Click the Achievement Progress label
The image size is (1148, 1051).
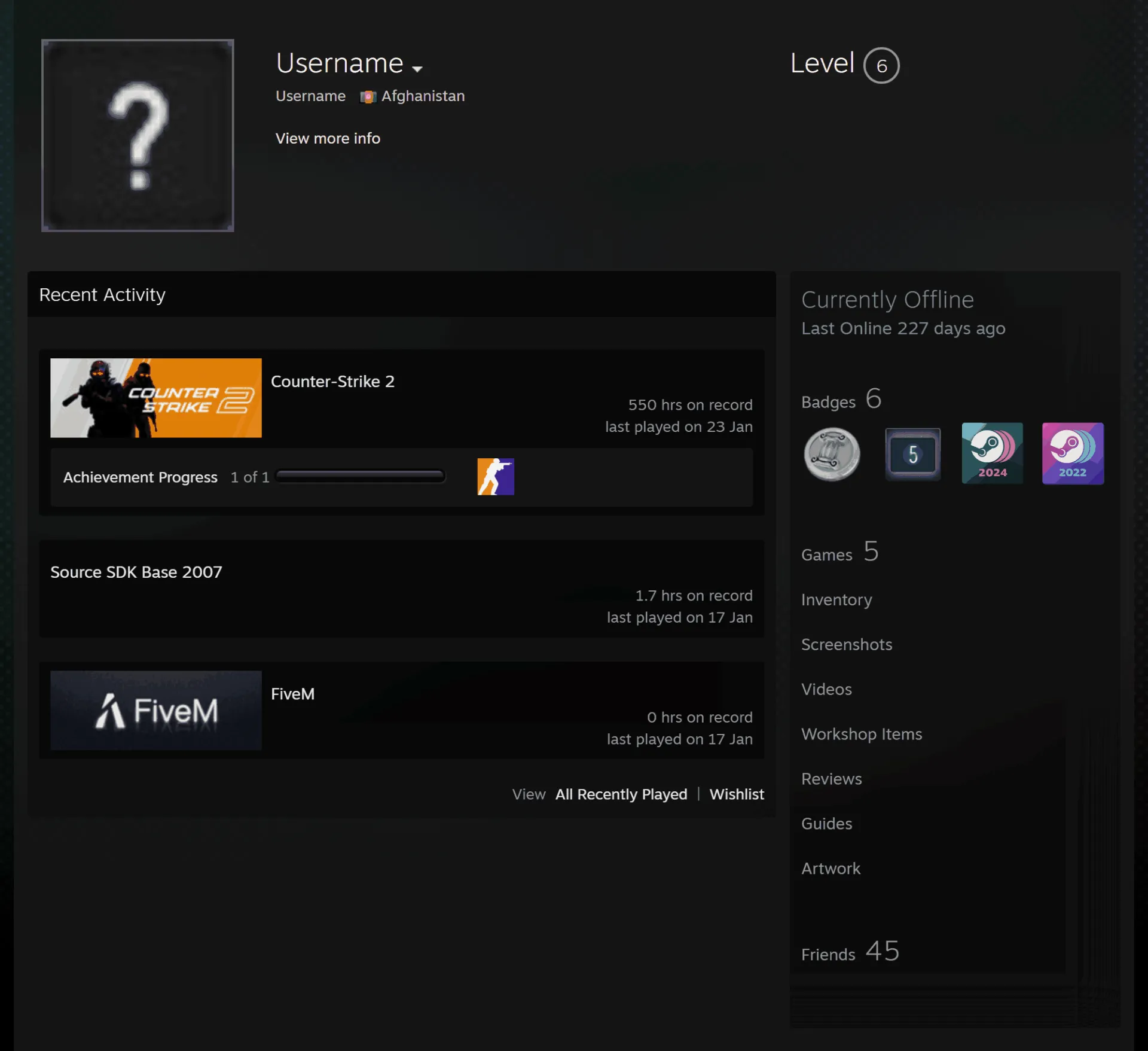pyautogui.click(x=141, y=477)
